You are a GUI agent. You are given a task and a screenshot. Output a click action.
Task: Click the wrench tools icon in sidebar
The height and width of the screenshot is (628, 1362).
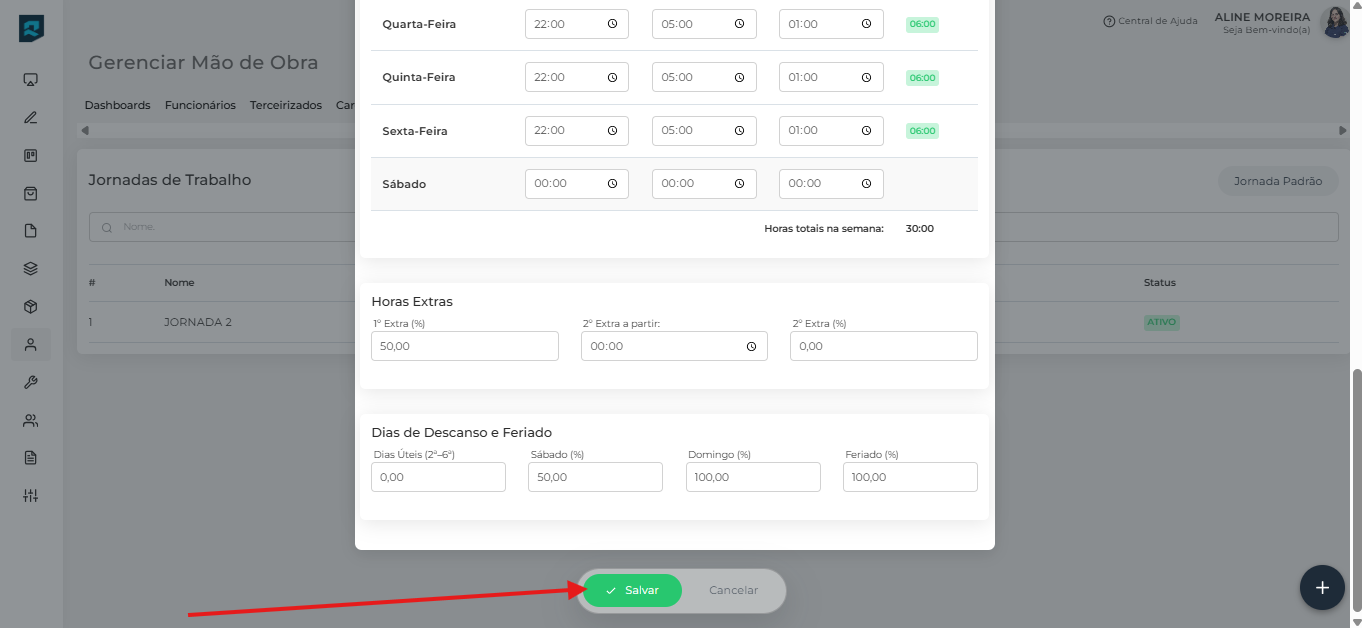(x=30, y=382)
